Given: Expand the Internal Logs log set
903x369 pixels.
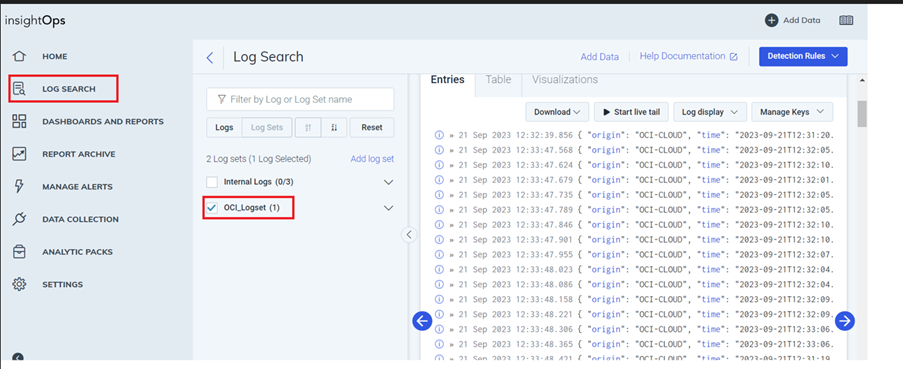Looking at the screenshot, I should click(389, 182).
